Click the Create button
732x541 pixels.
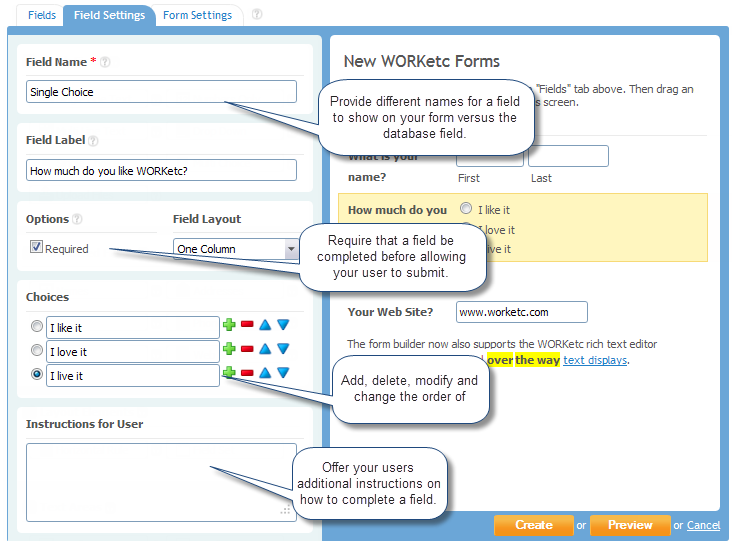533,525
